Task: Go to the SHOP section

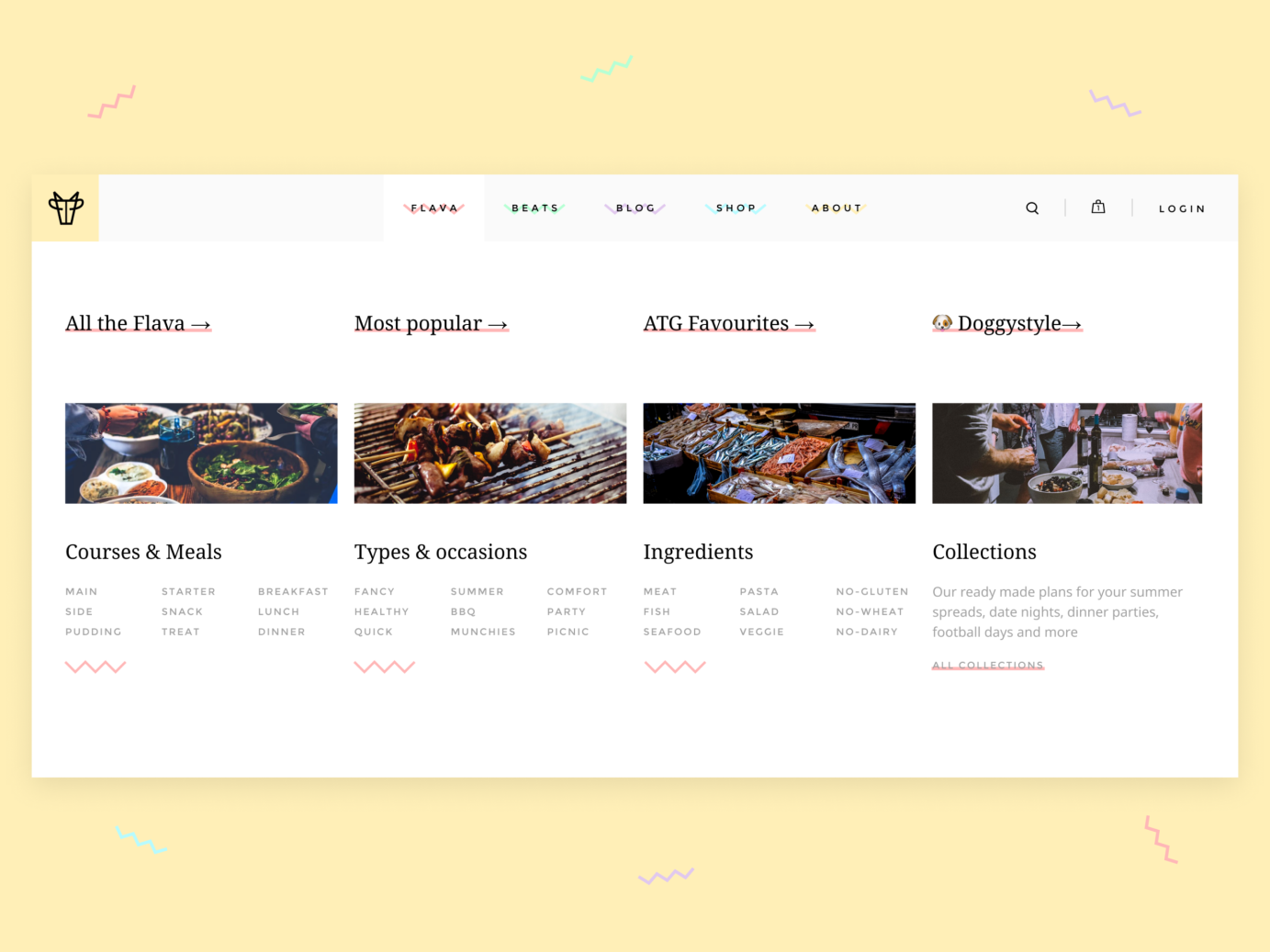Action: point(736,207)
